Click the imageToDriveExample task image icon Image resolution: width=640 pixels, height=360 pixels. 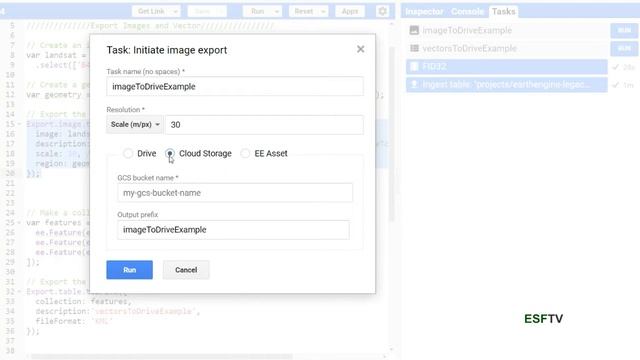[414, 30]
